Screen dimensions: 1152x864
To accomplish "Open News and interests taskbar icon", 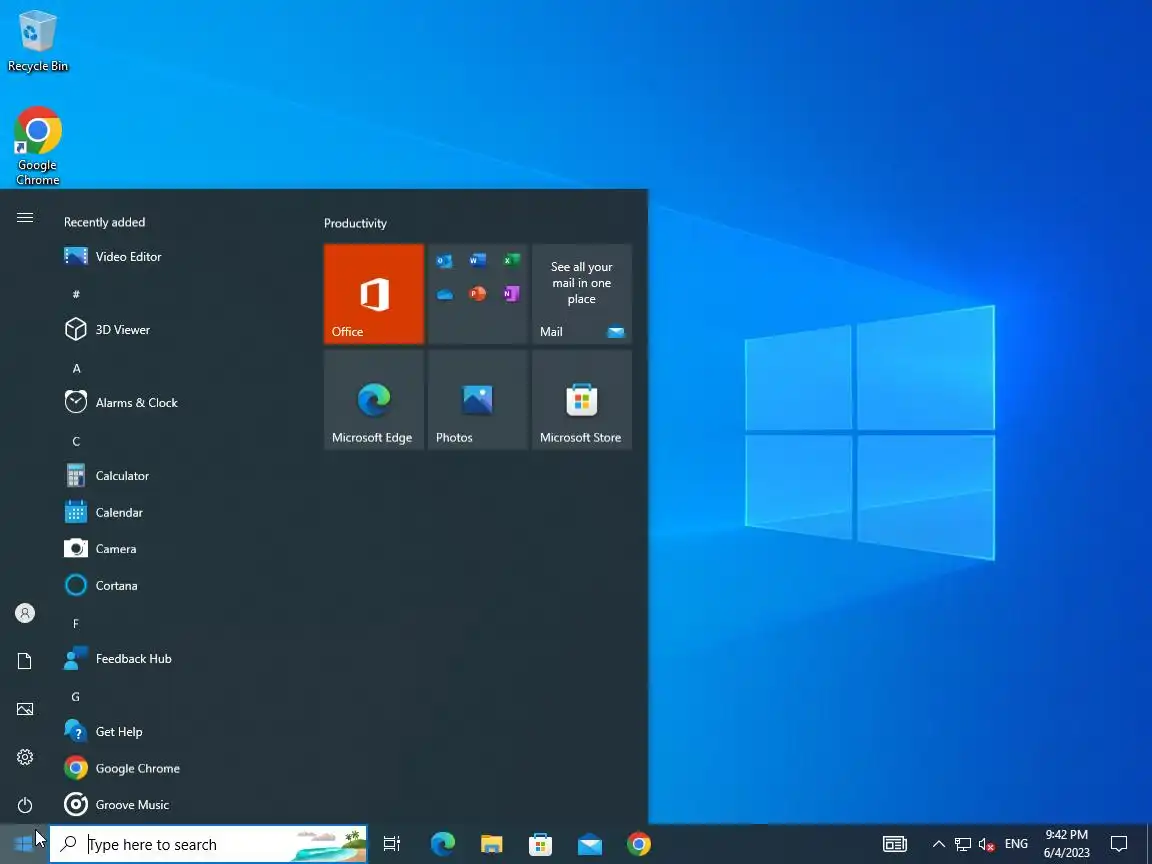I will [895, 844].
